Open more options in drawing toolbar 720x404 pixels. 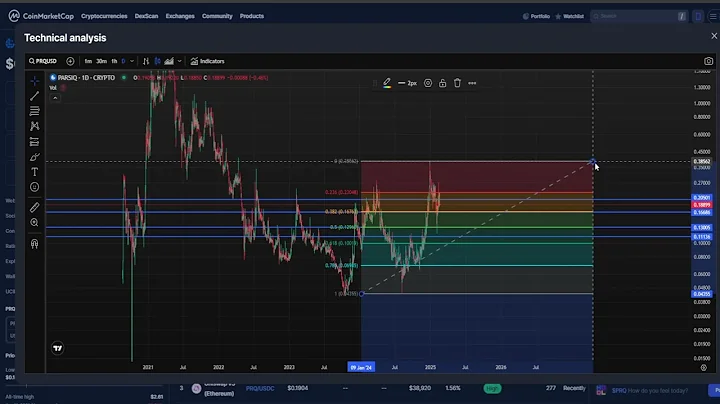472,83
